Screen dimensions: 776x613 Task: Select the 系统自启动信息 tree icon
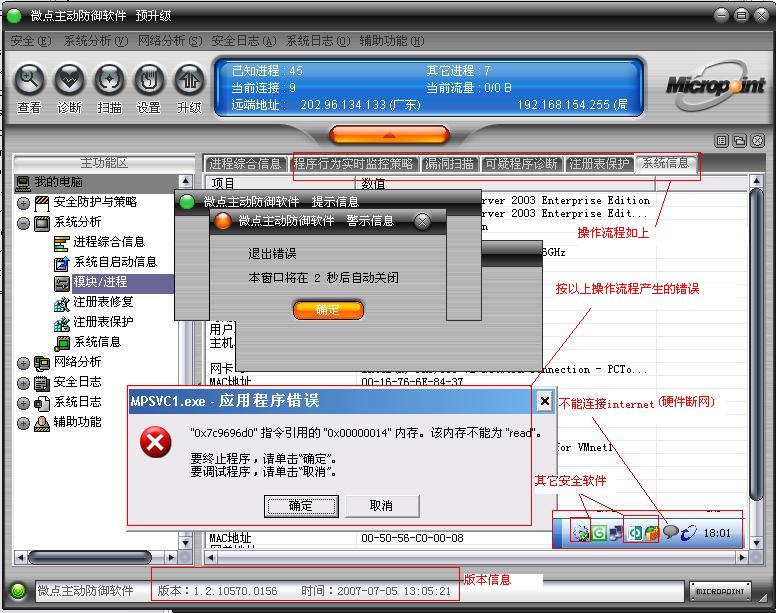pos(61,263)
